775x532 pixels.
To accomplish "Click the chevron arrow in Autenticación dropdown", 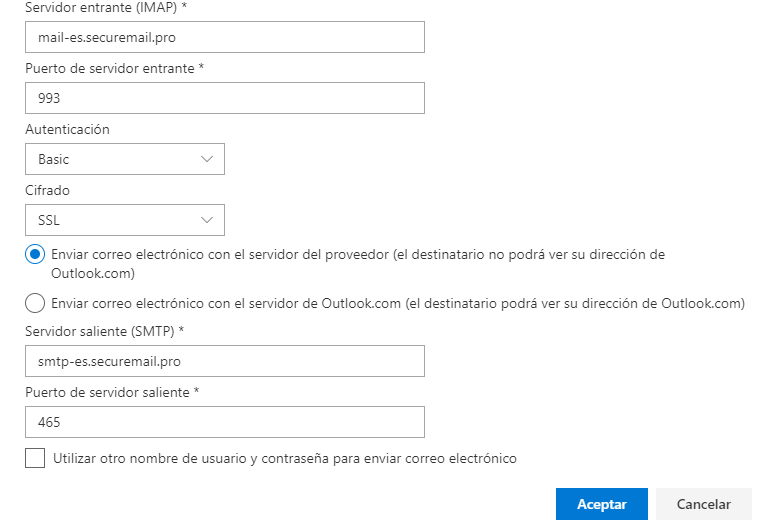I will (207, 159).
